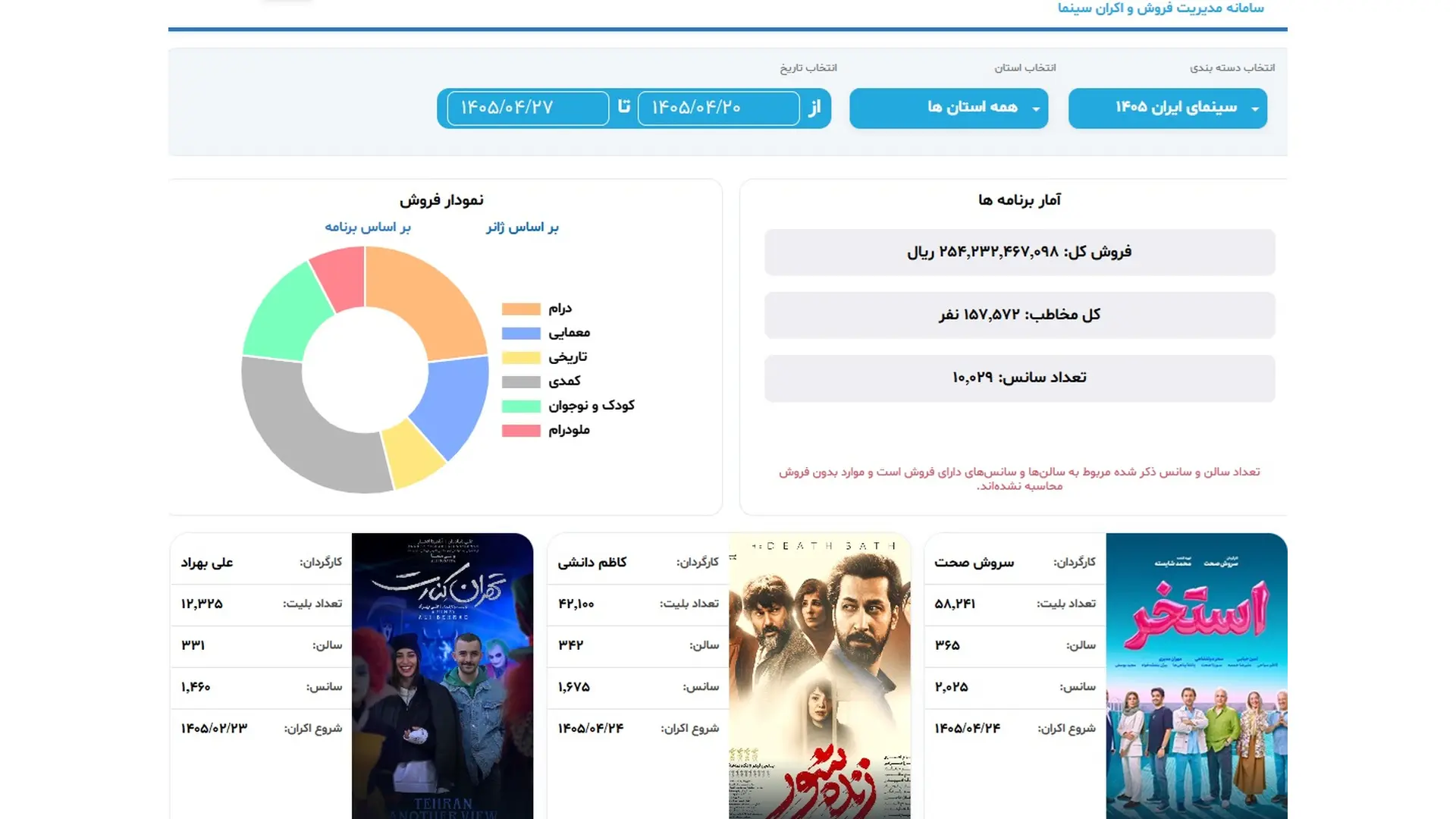Click the آمار برنامه ها panel heading

click(1019, 200)
